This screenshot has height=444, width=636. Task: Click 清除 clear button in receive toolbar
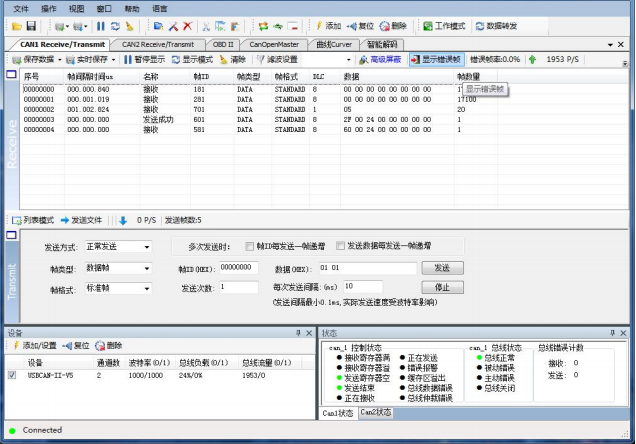(x=232, y=60)
